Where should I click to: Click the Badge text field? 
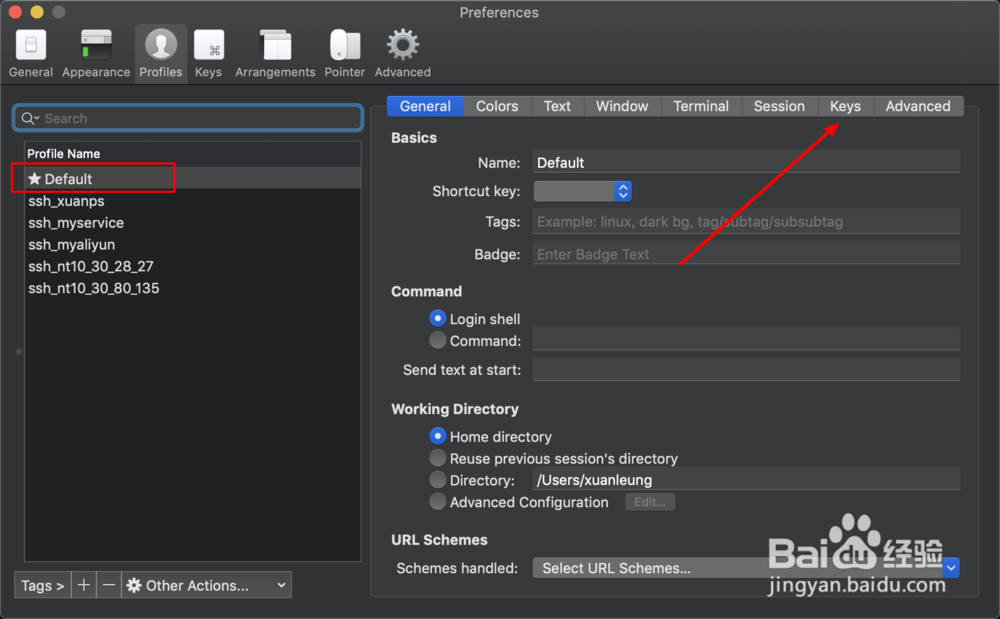(746, 254)
